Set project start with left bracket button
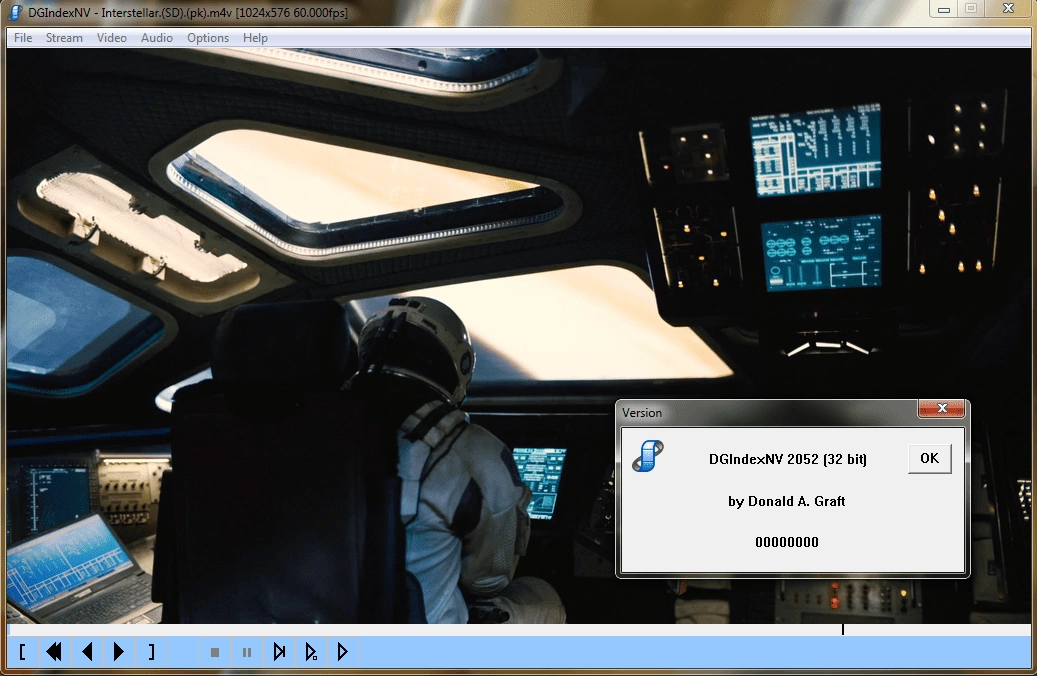Screen dimensions: 1037x676 (22, 652)
